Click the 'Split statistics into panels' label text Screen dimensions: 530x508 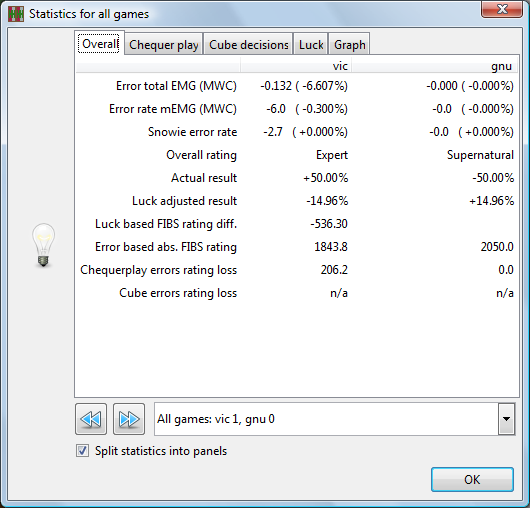pyautogui.click(x=161, y=451)
